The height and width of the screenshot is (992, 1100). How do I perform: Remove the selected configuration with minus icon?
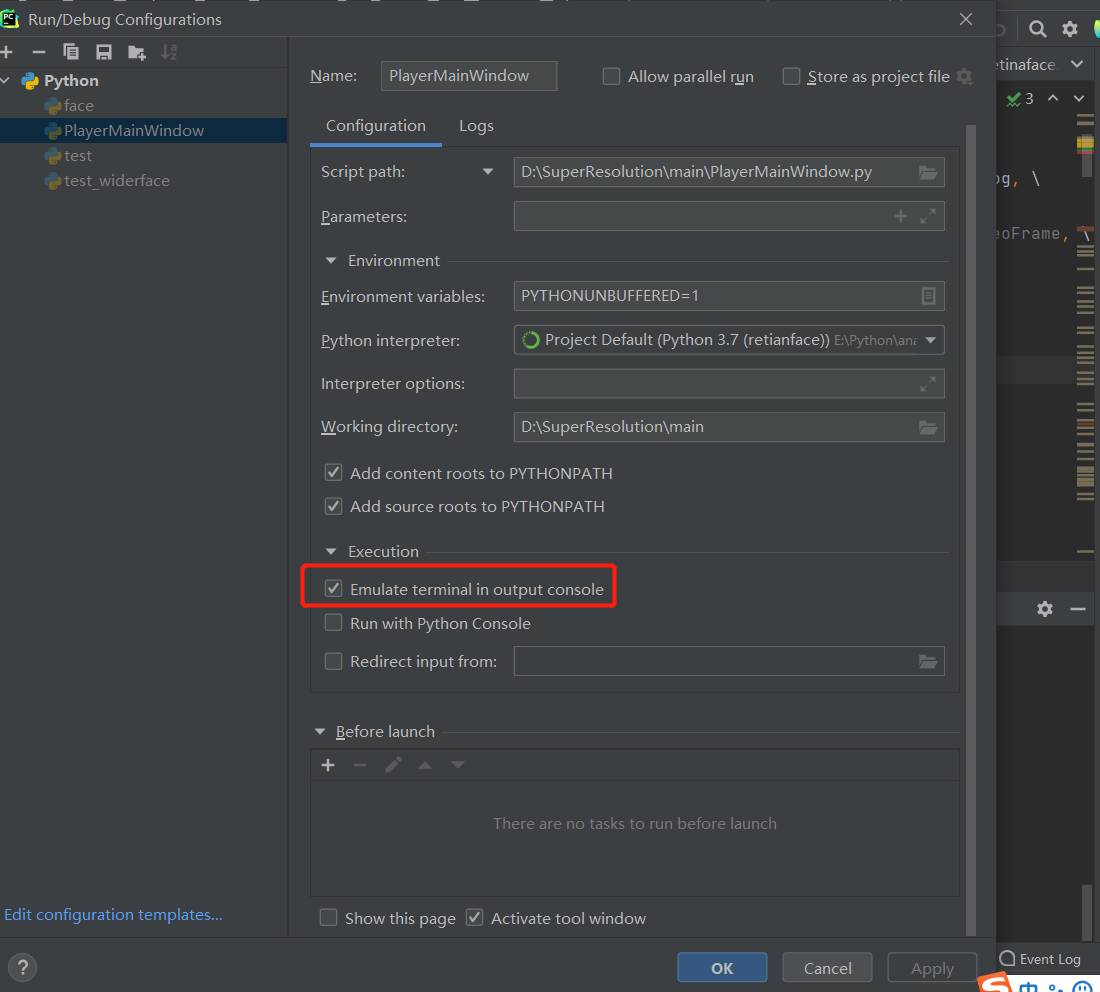click(x=38, y=52)
